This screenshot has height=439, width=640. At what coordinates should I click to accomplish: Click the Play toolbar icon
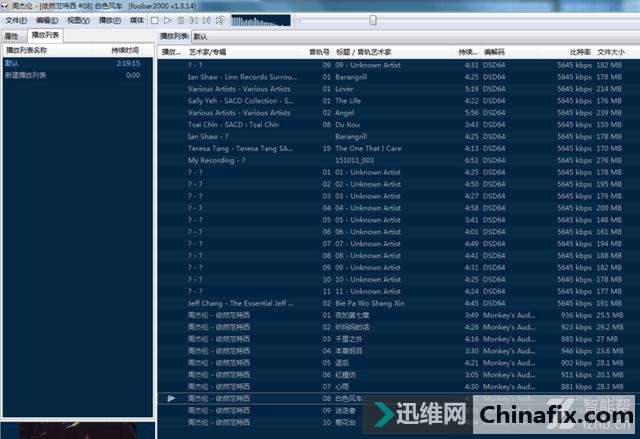(x=167, y=20)
